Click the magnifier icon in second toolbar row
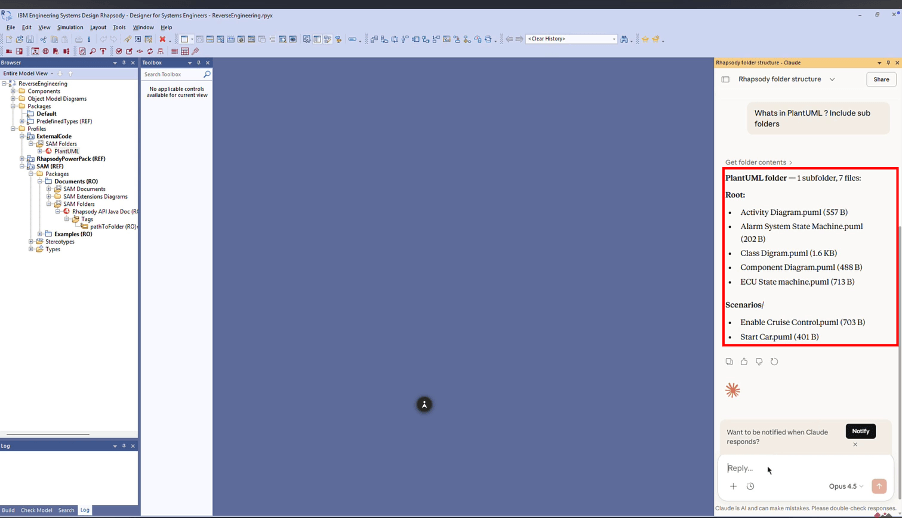902x518 pixels. pyautogui.click(x=93, y=51)
